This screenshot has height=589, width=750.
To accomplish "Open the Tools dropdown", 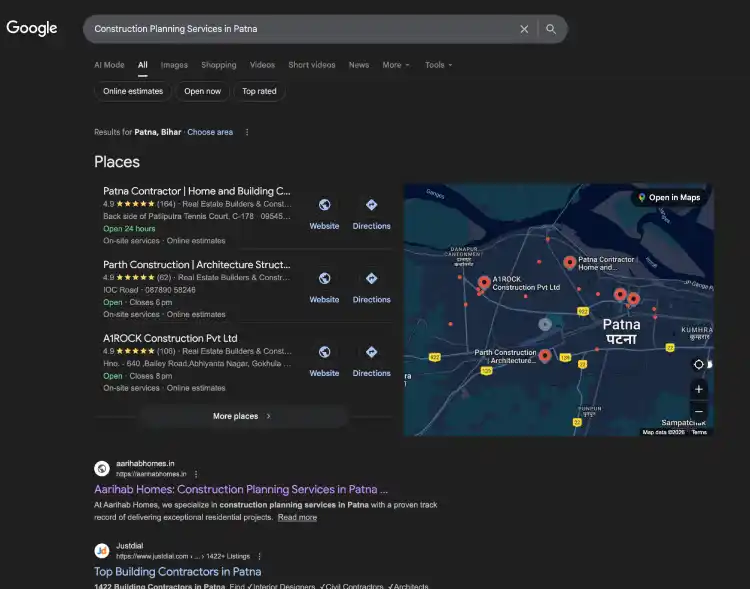I will pos(438,65).
